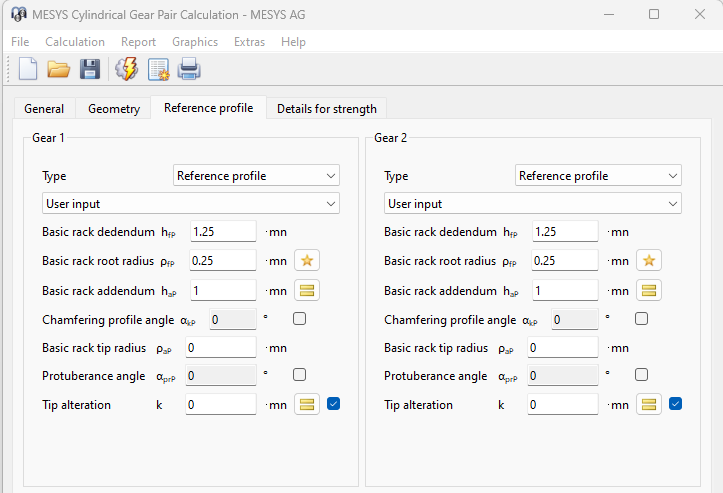Screen dimensions: 723x493
Task: Click the star icon for Gear 1 root radius
Action: [x=306, y=261]
